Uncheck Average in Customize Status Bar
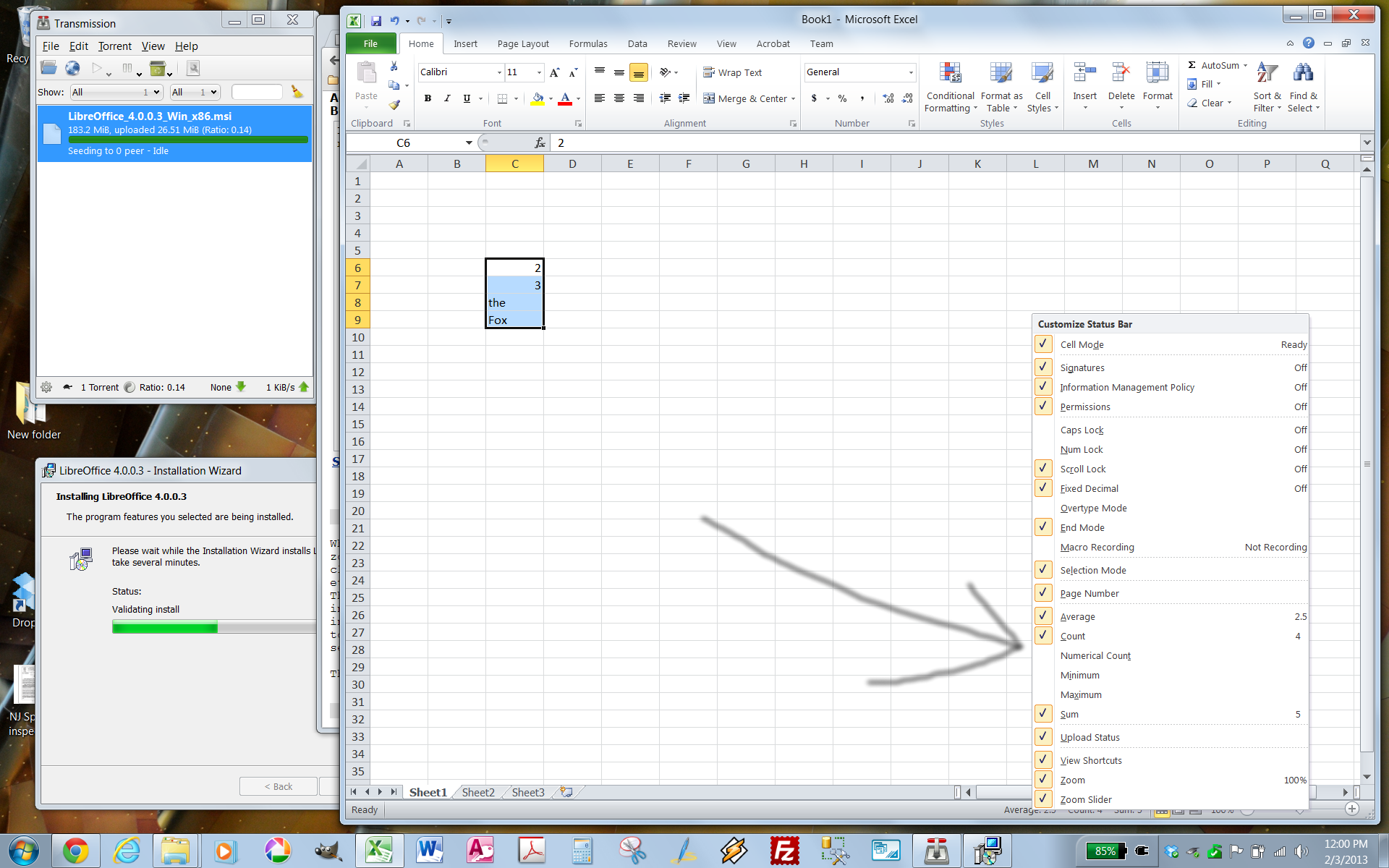The height and width of the screenshot is (868, 1389). click(1171, 616)
